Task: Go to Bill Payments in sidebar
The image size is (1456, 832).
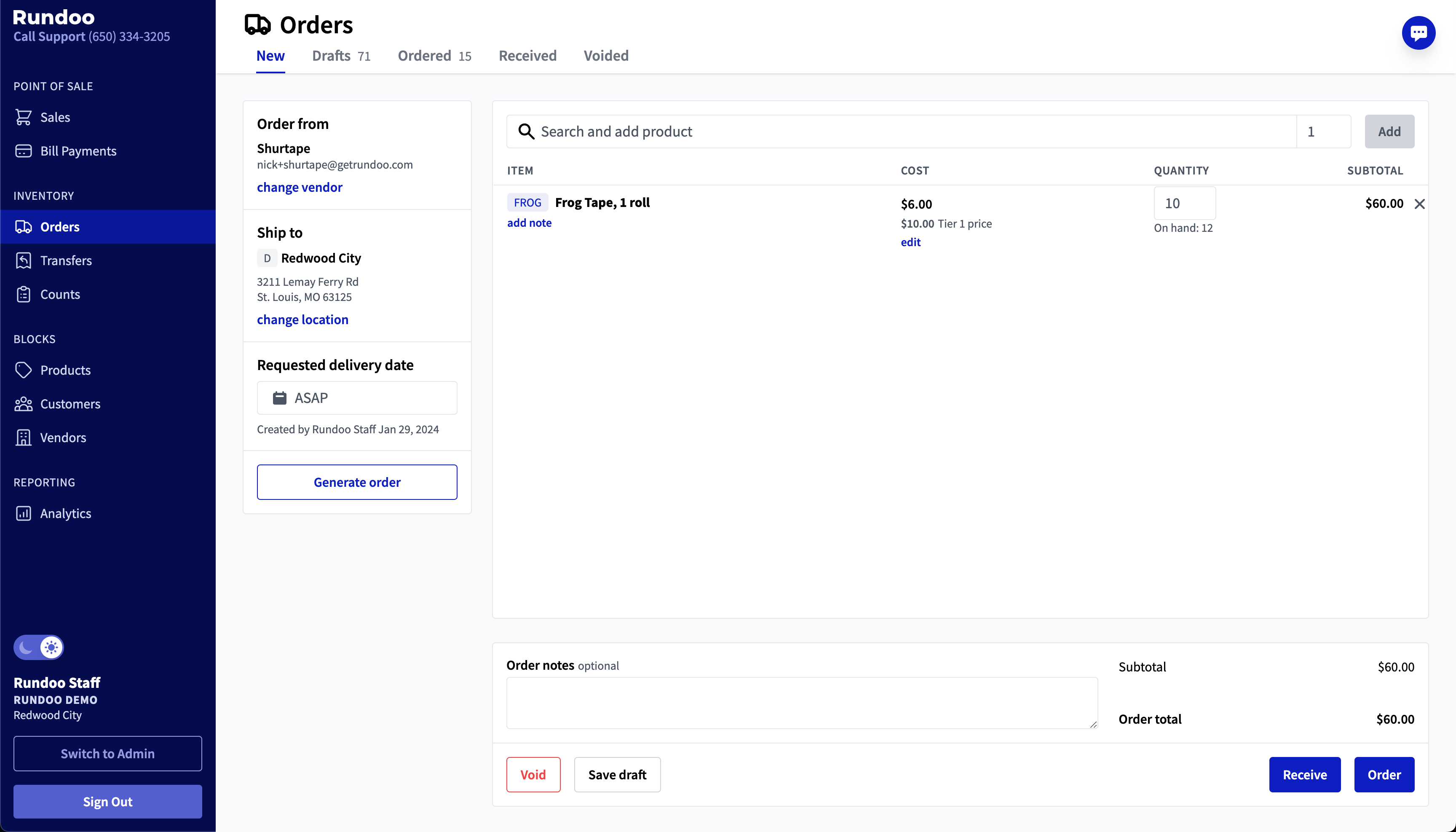Action: [108, 151]
